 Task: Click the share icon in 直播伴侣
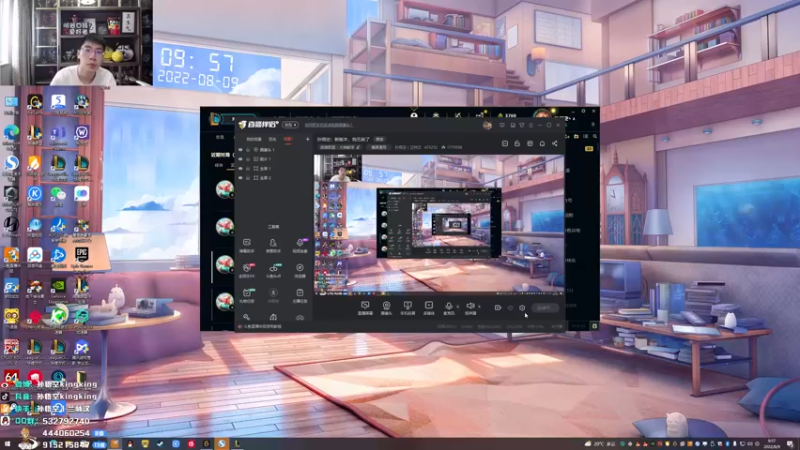tap(555, 143)
